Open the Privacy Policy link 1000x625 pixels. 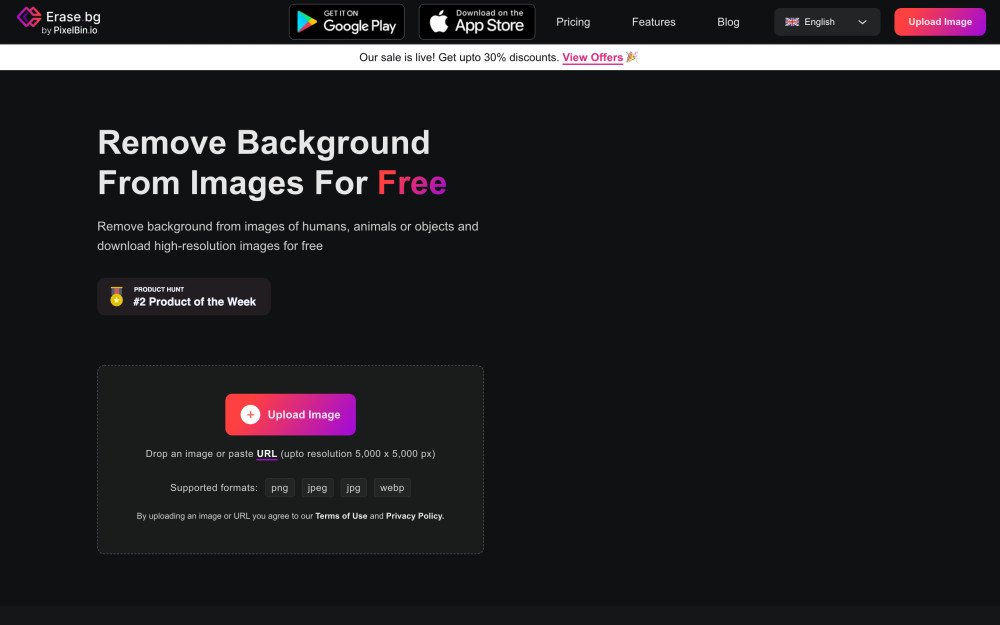click(415, 516)
